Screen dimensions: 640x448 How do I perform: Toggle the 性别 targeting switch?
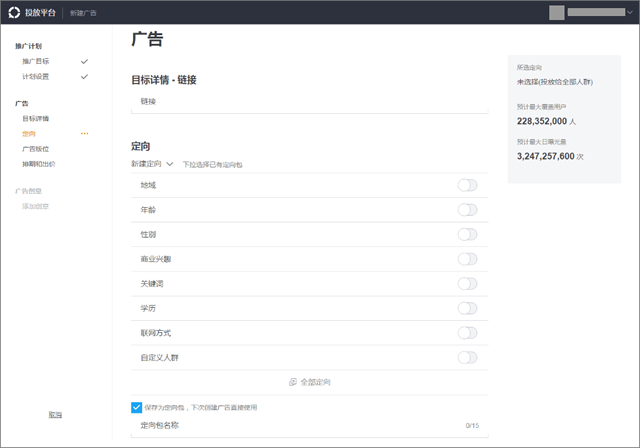click(467, 234)
